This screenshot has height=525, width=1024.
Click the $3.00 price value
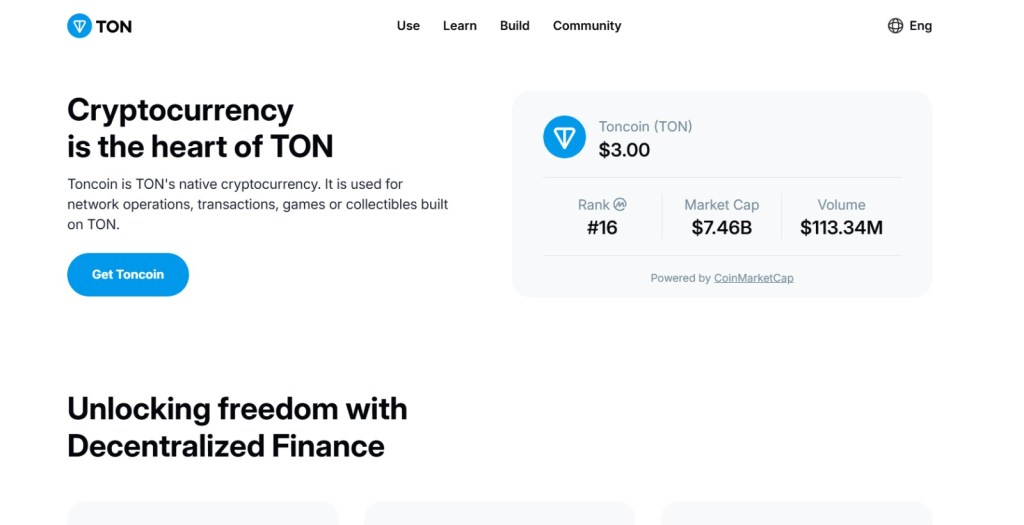624,150
